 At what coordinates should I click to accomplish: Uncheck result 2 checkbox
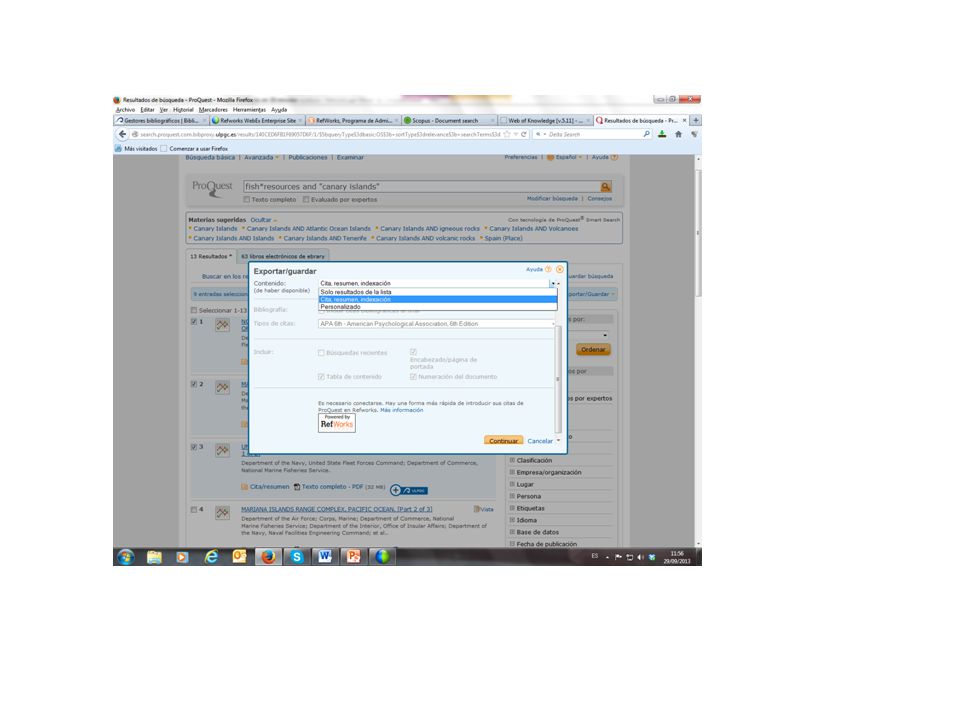[x=194, y=384]
